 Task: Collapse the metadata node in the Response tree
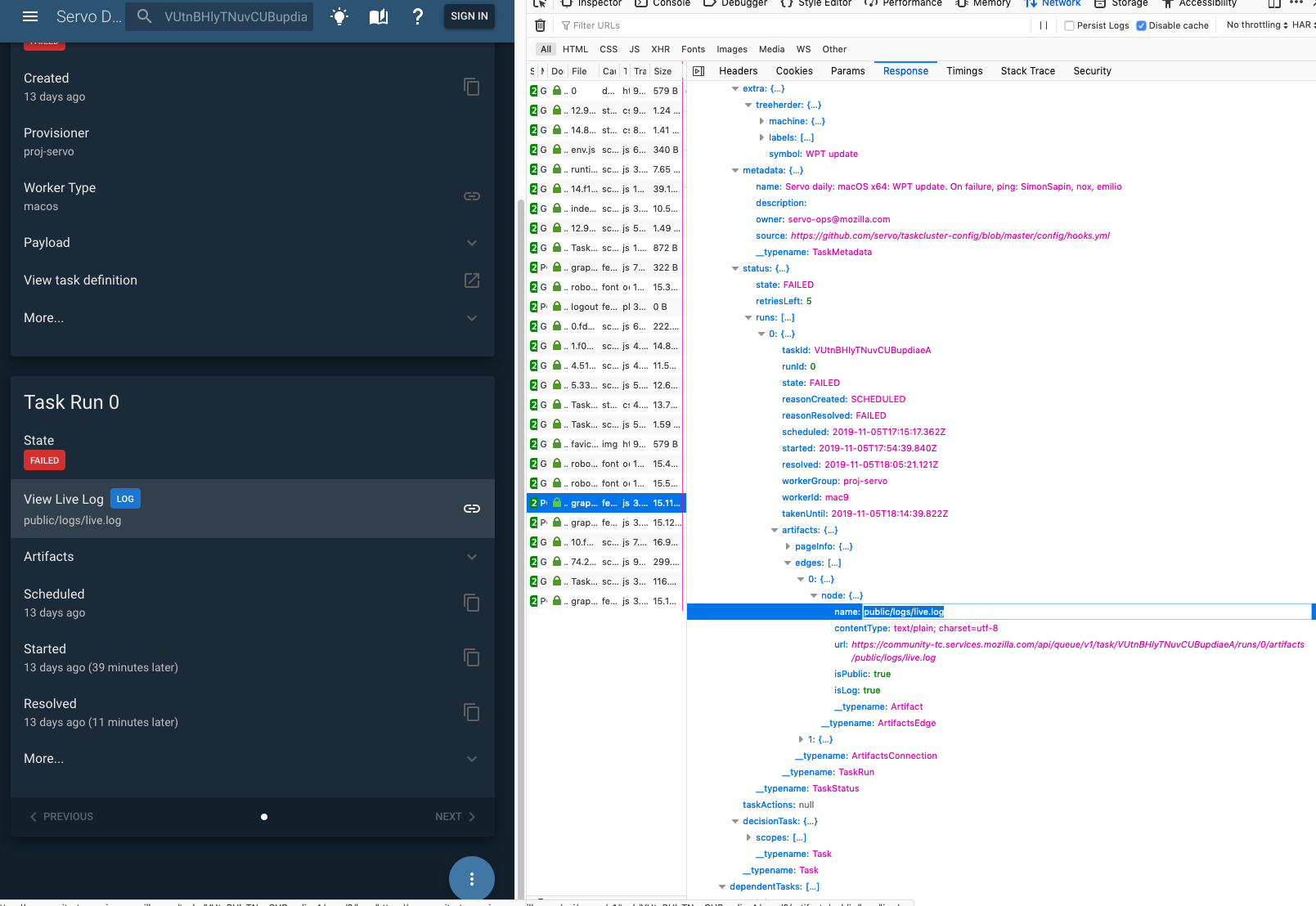[735, 170]
